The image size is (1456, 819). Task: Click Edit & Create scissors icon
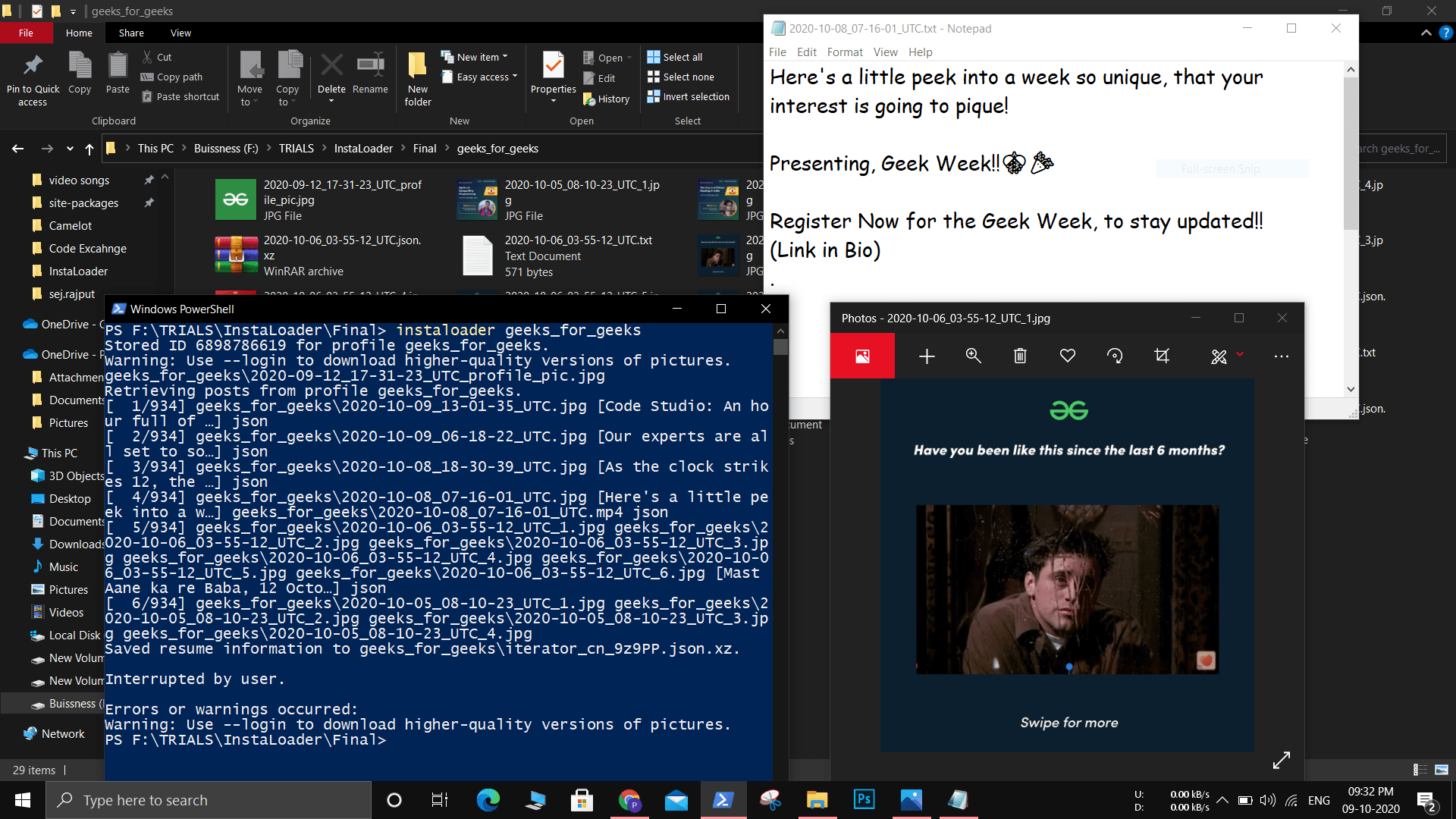click(x=1219, y=356)
